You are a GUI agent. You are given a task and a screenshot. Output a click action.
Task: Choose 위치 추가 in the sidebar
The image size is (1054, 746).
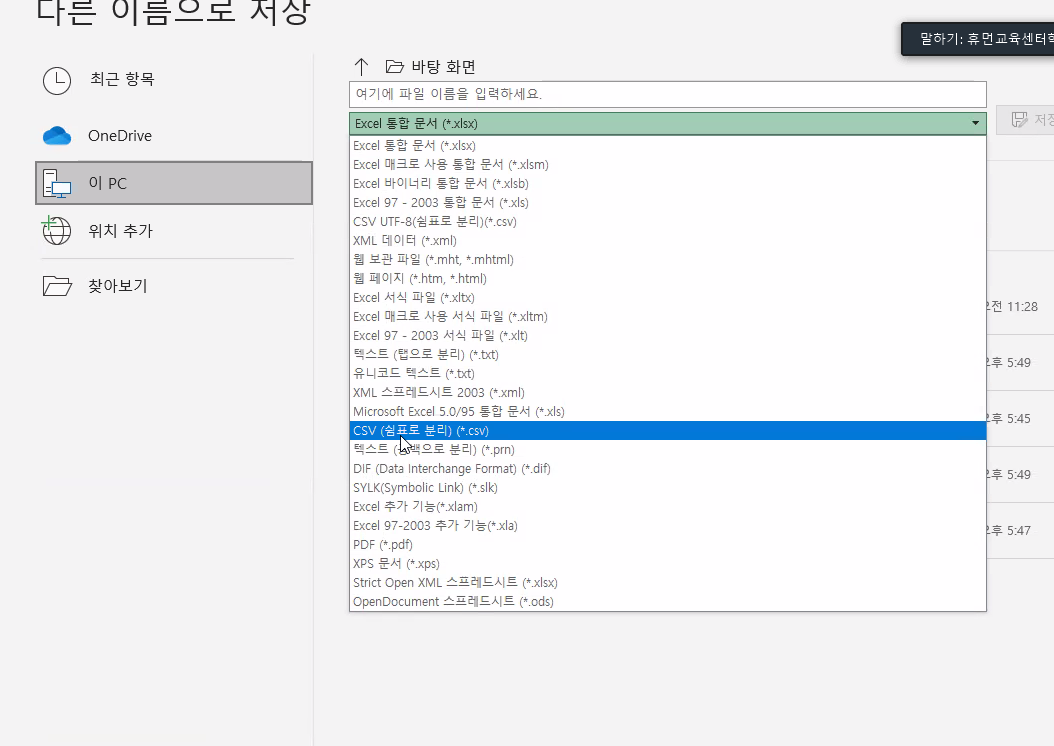[x=173, y=231]
